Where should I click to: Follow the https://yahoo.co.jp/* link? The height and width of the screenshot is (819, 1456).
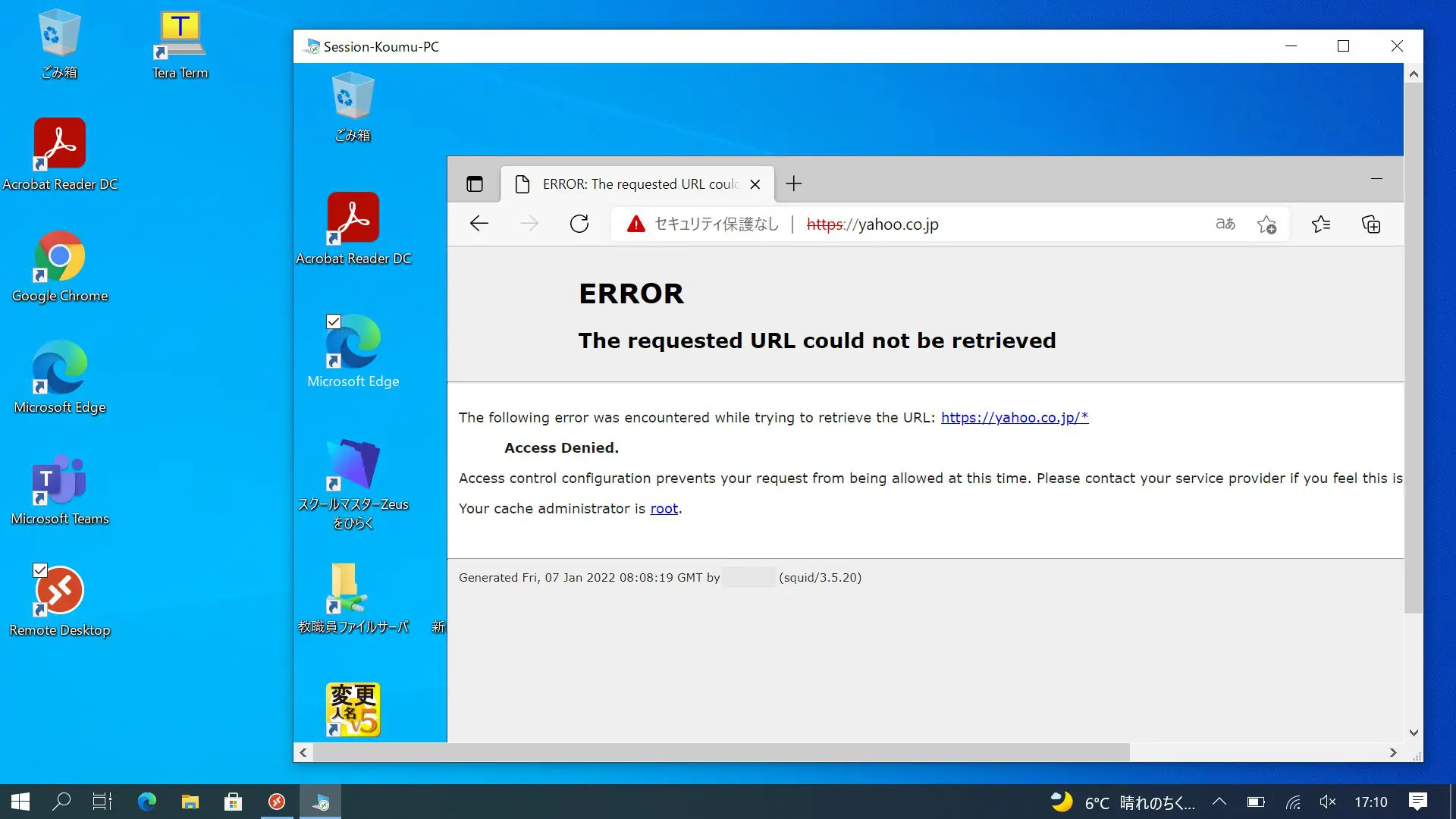[1015, 417]
